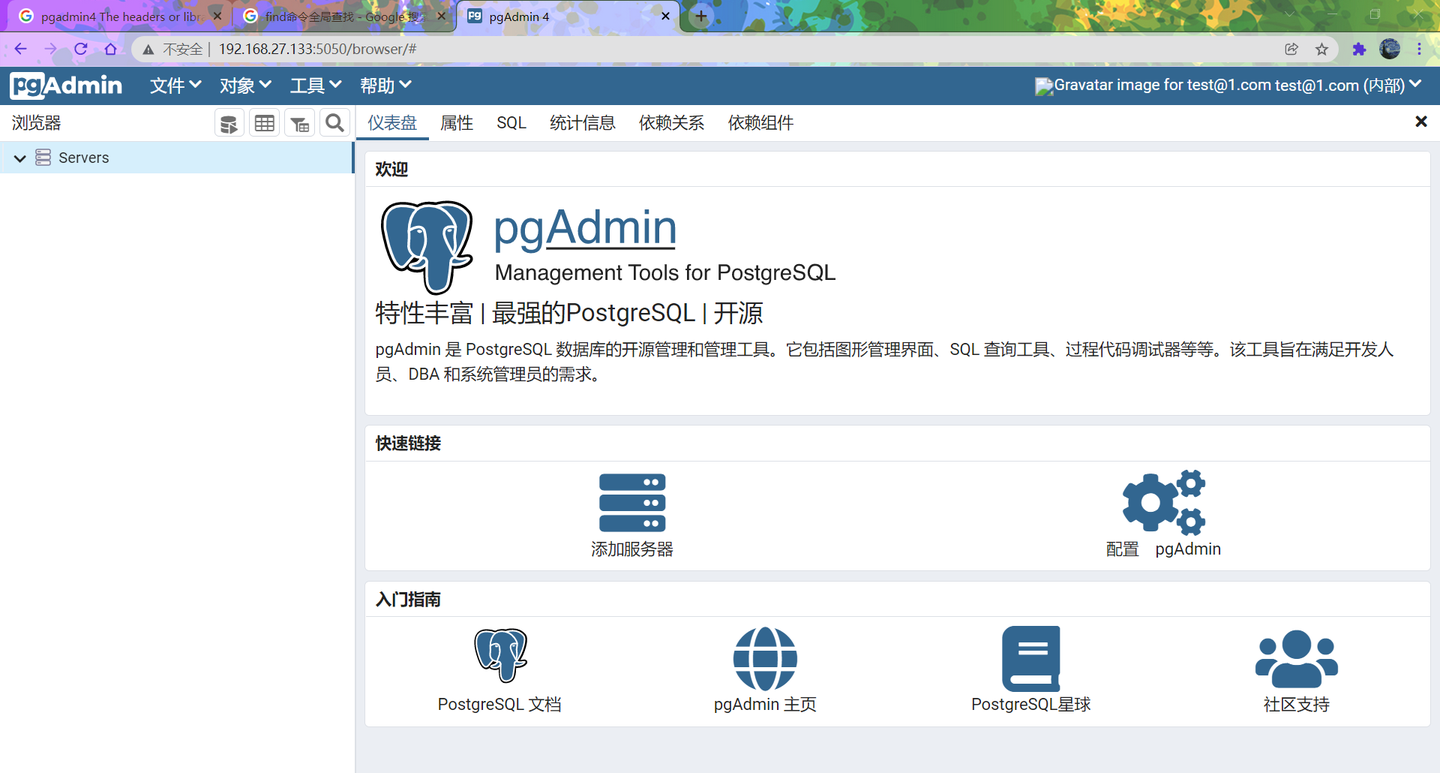
Task: Click PostgreSQL星球 link text
Action: tap(1031, 705)
